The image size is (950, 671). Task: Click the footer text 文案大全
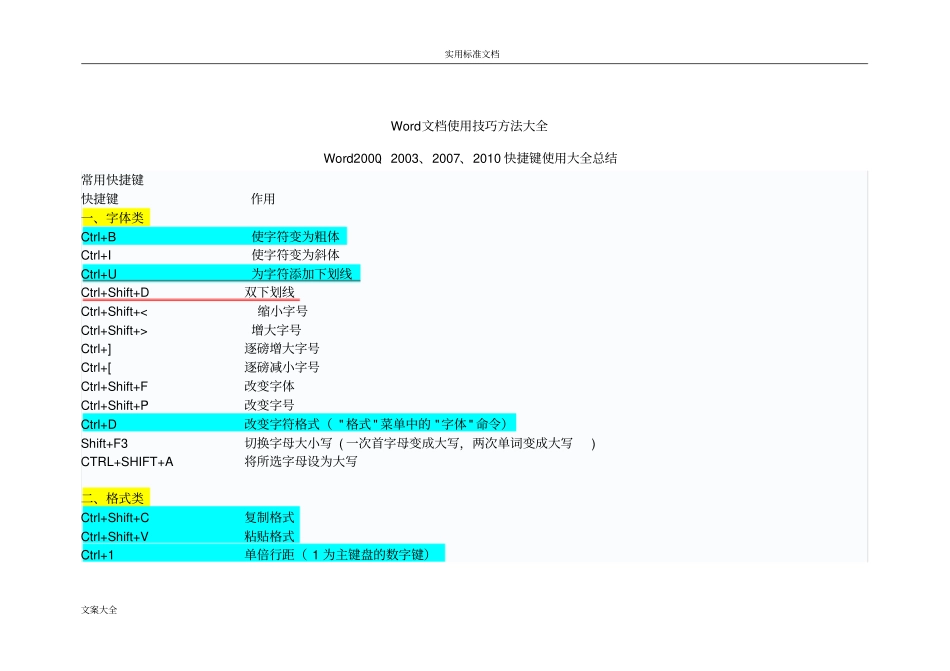pos(99,610)
